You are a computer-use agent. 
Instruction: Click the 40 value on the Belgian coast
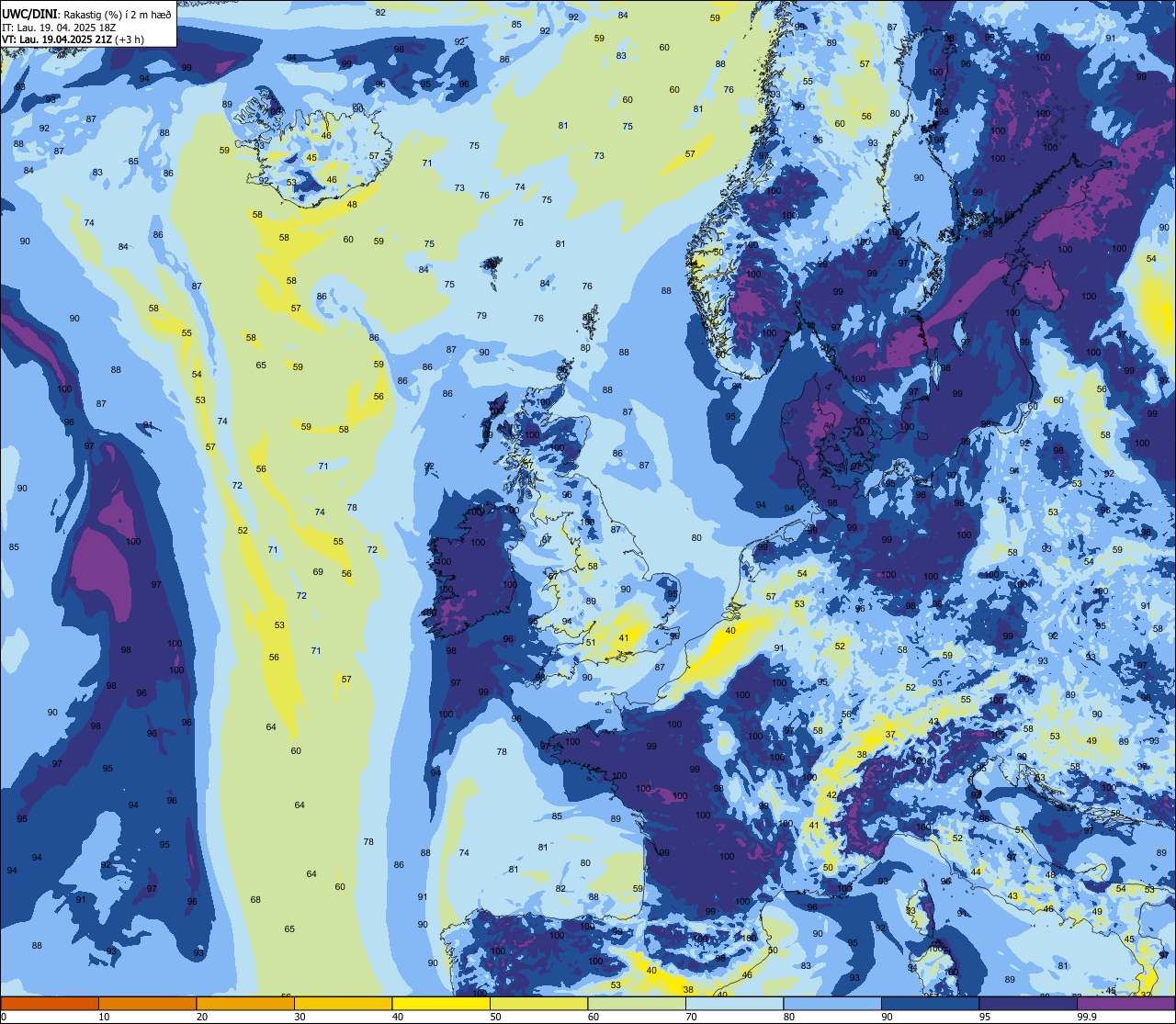730,630
